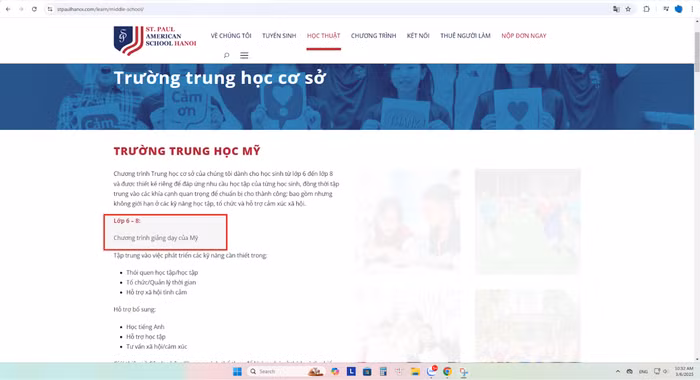The image size is (700, 380).
Task: Click the translate page icon
Action: point(616,9)
